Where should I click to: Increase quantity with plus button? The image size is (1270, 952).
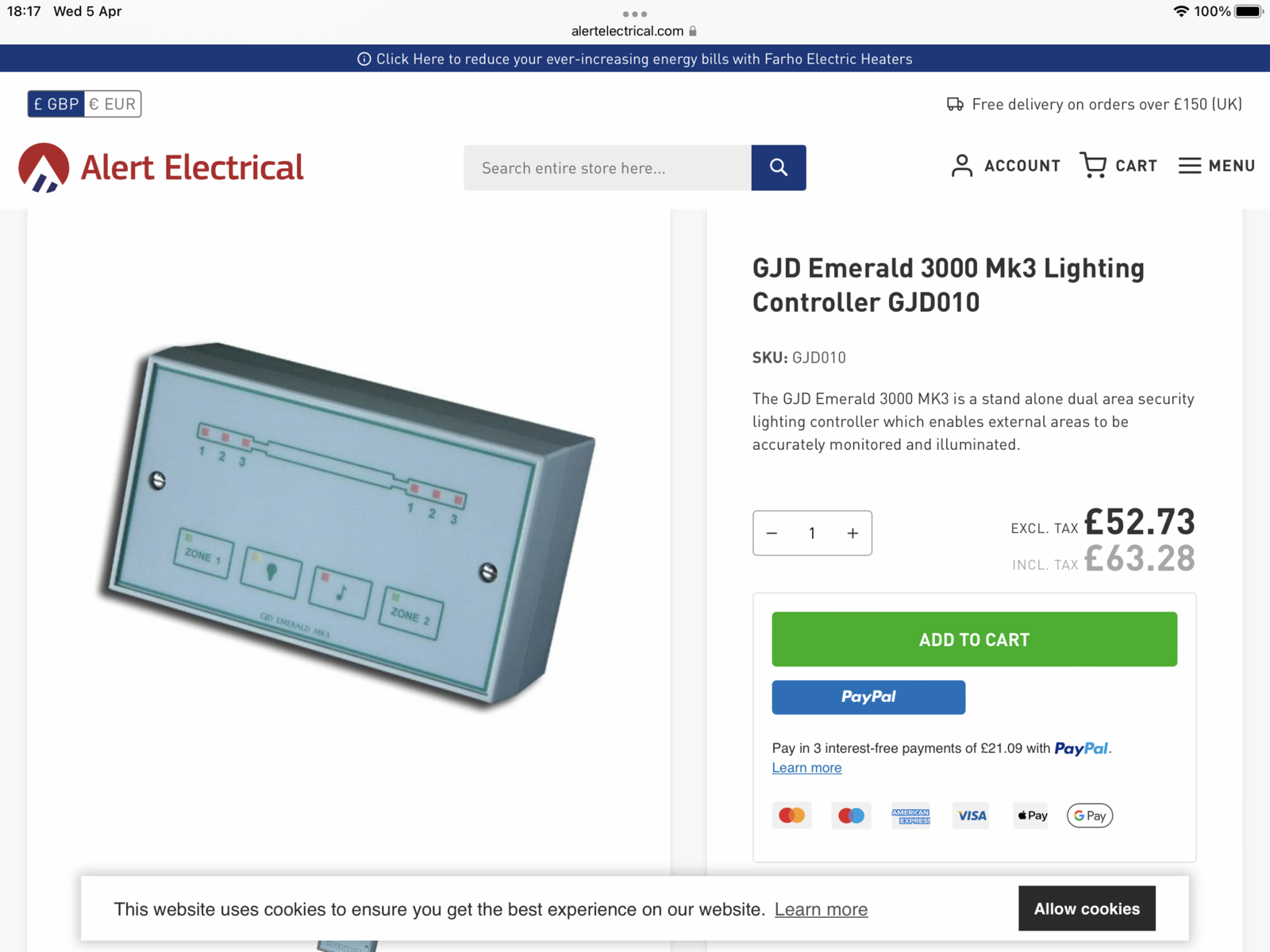(x=852, y=533)
